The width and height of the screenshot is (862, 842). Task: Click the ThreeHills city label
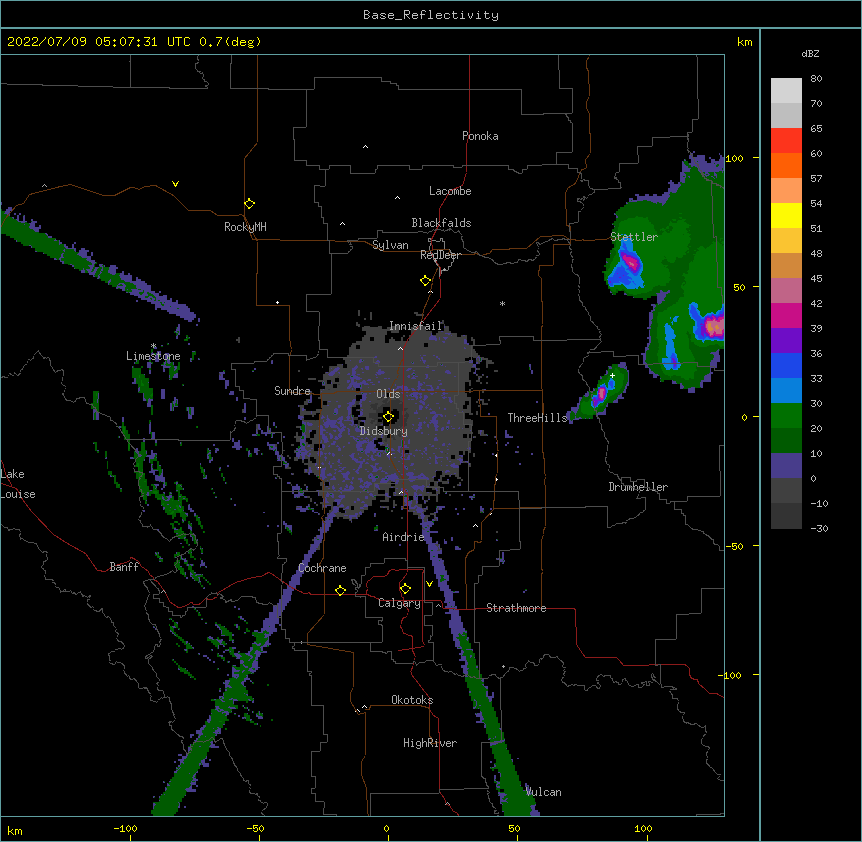[x=537, y=418]
